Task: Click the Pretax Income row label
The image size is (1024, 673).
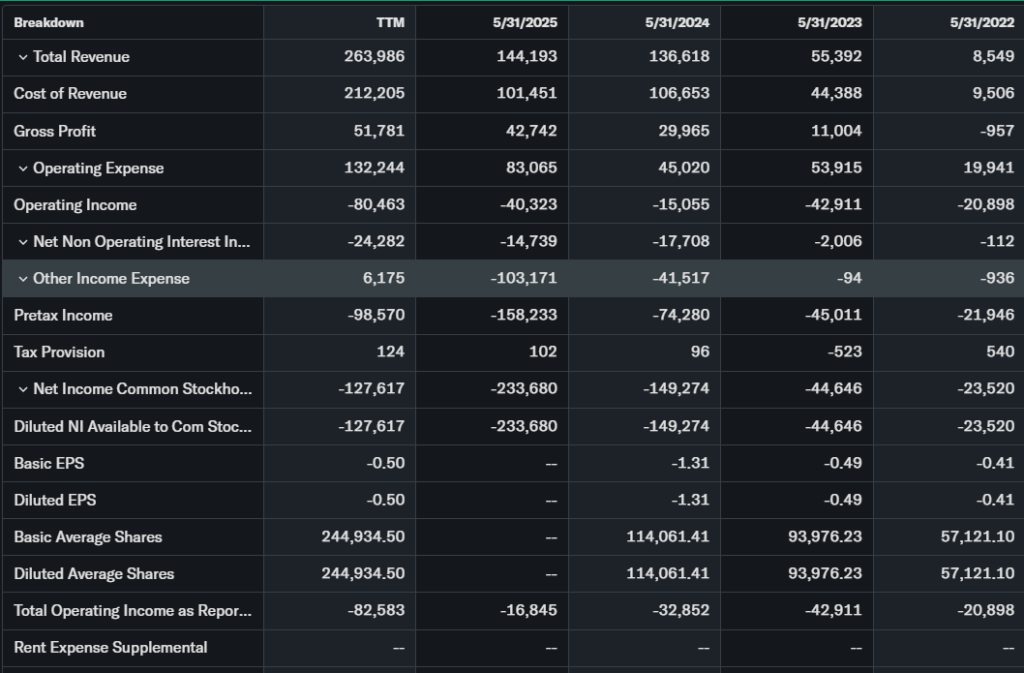Action: coord(63,316)
